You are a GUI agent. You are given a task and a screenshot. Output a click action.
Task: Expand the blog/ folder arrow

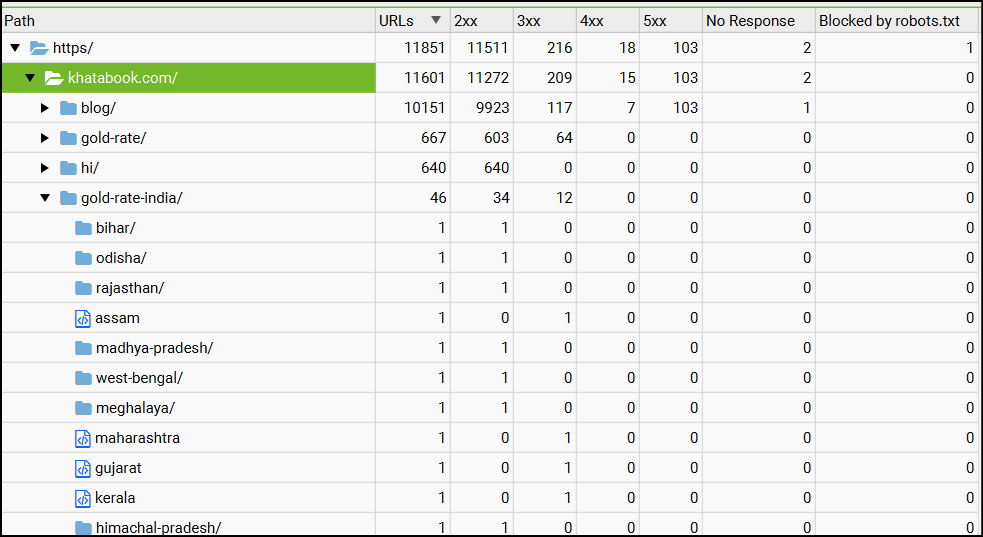[45, 108]
